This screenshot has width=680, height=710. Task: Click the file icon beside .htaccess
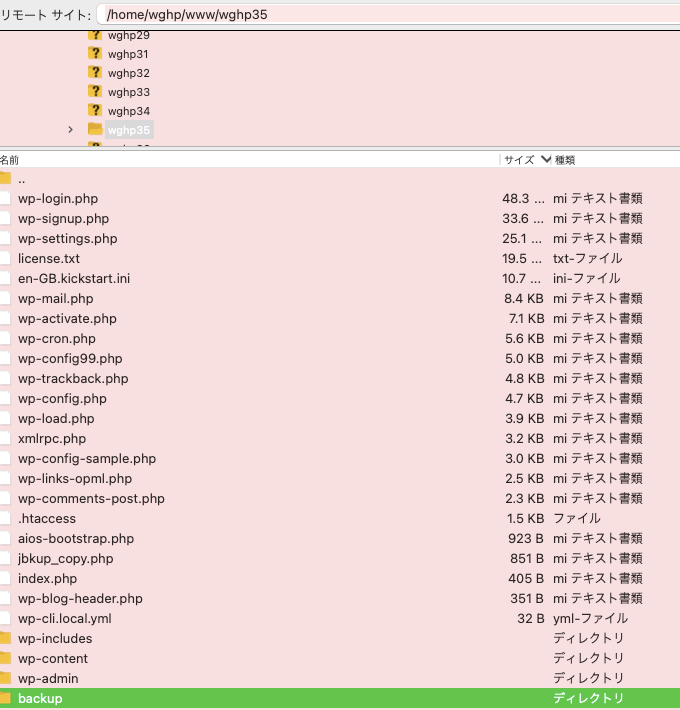click(5, 518)
